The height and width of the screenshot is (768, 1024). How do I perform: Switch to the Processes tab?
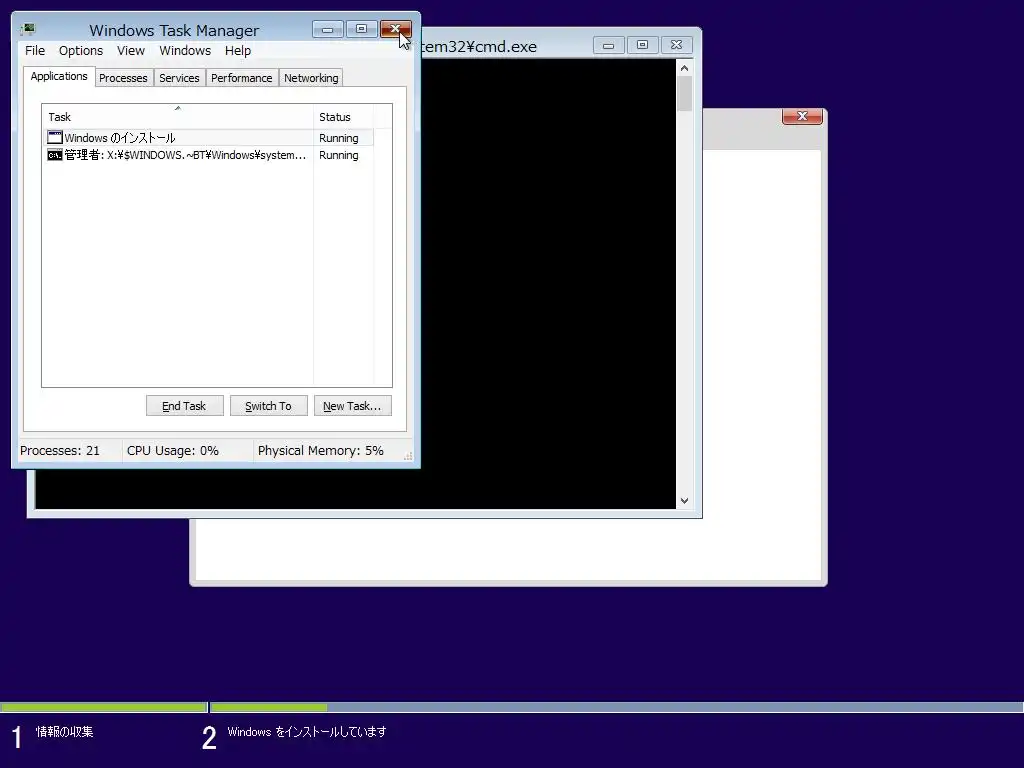(123, 78)
